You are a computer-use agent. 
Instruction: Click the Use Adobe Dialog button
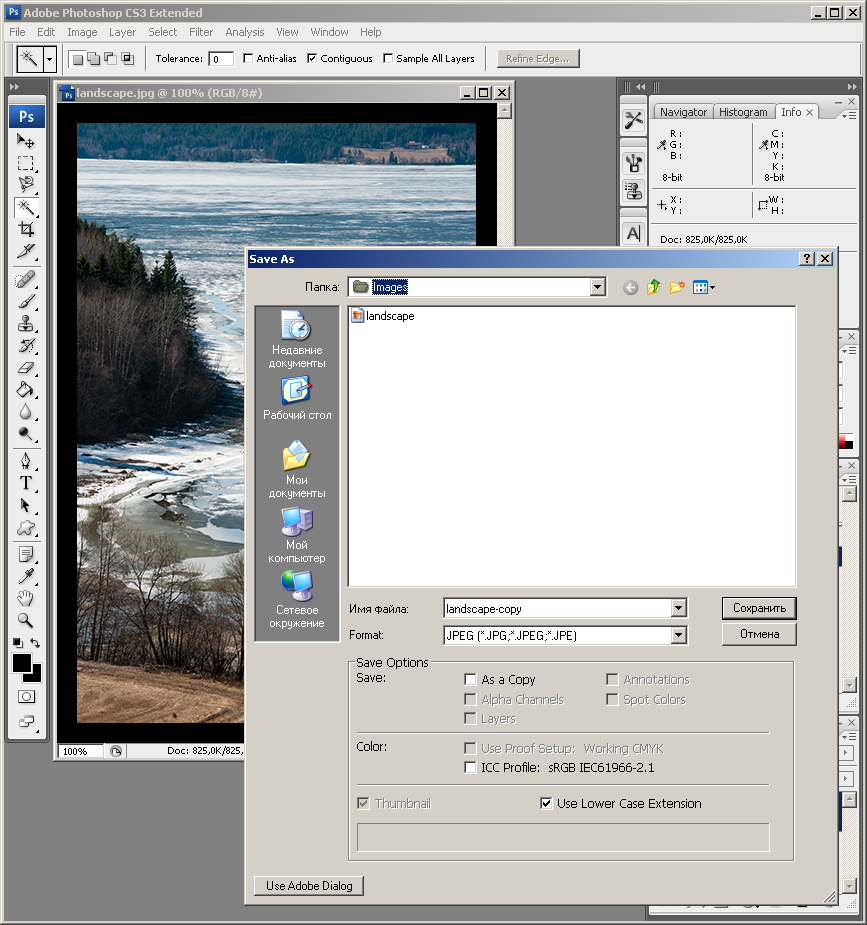(309, 885)
